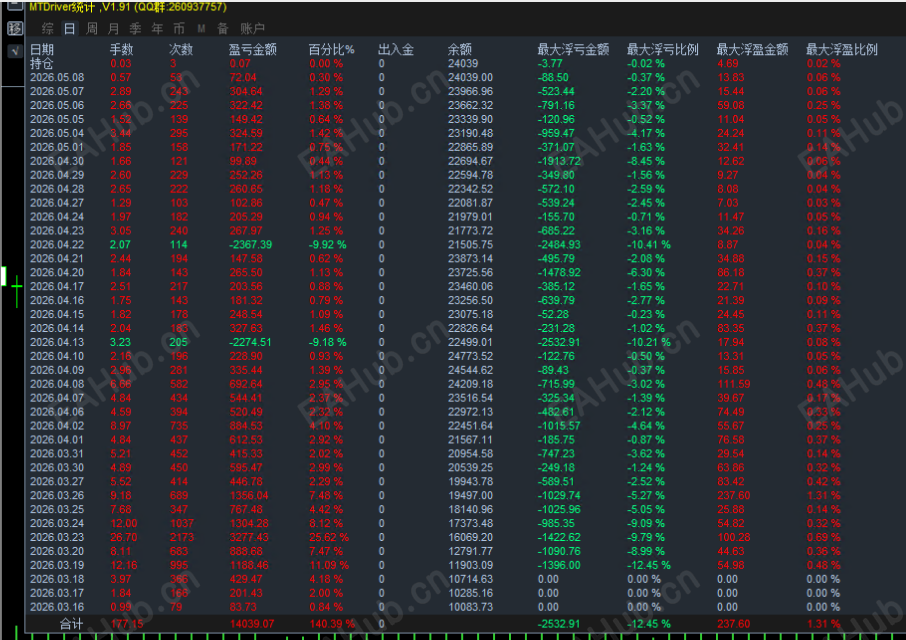906x640 pixels.
Task: Switch to the 综 (summary) tab
Action: coord(48,28)
